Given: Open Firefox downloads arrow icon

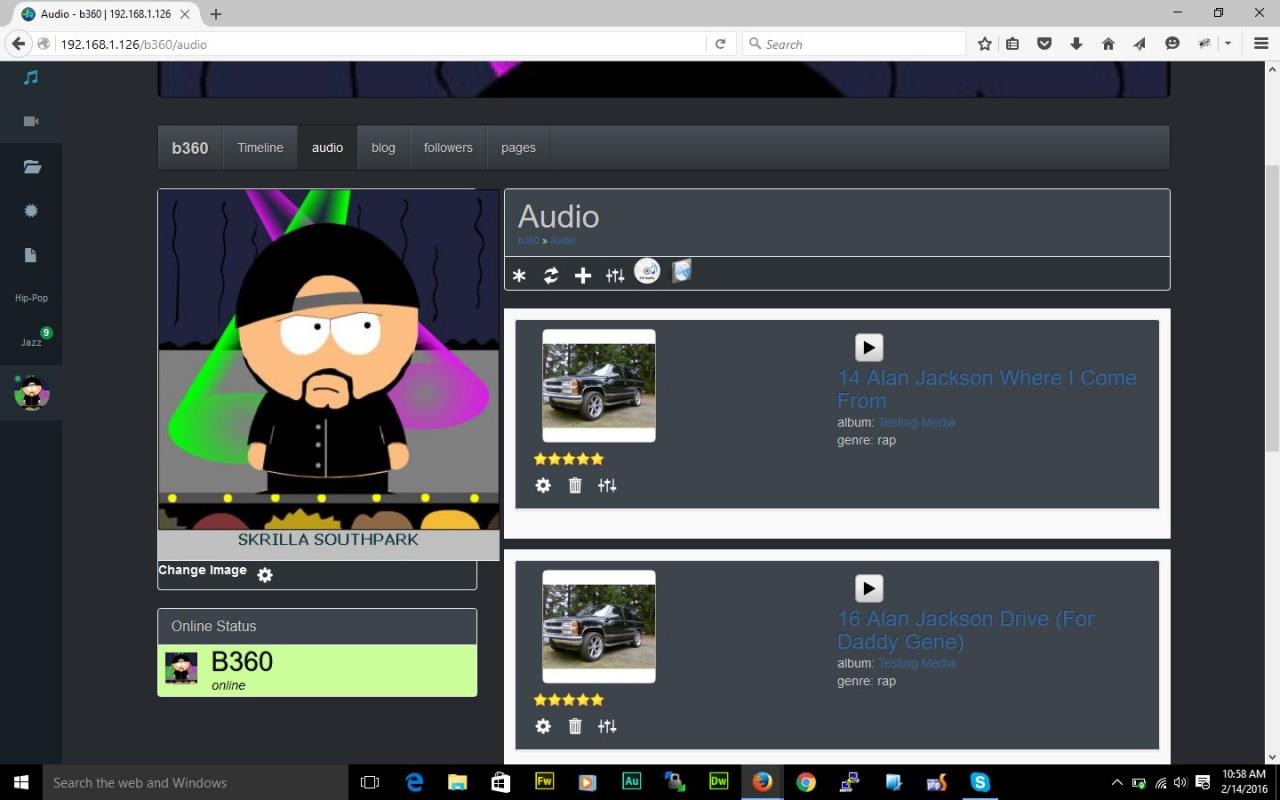Looking at the screenshot, I should click(1076, 44).
